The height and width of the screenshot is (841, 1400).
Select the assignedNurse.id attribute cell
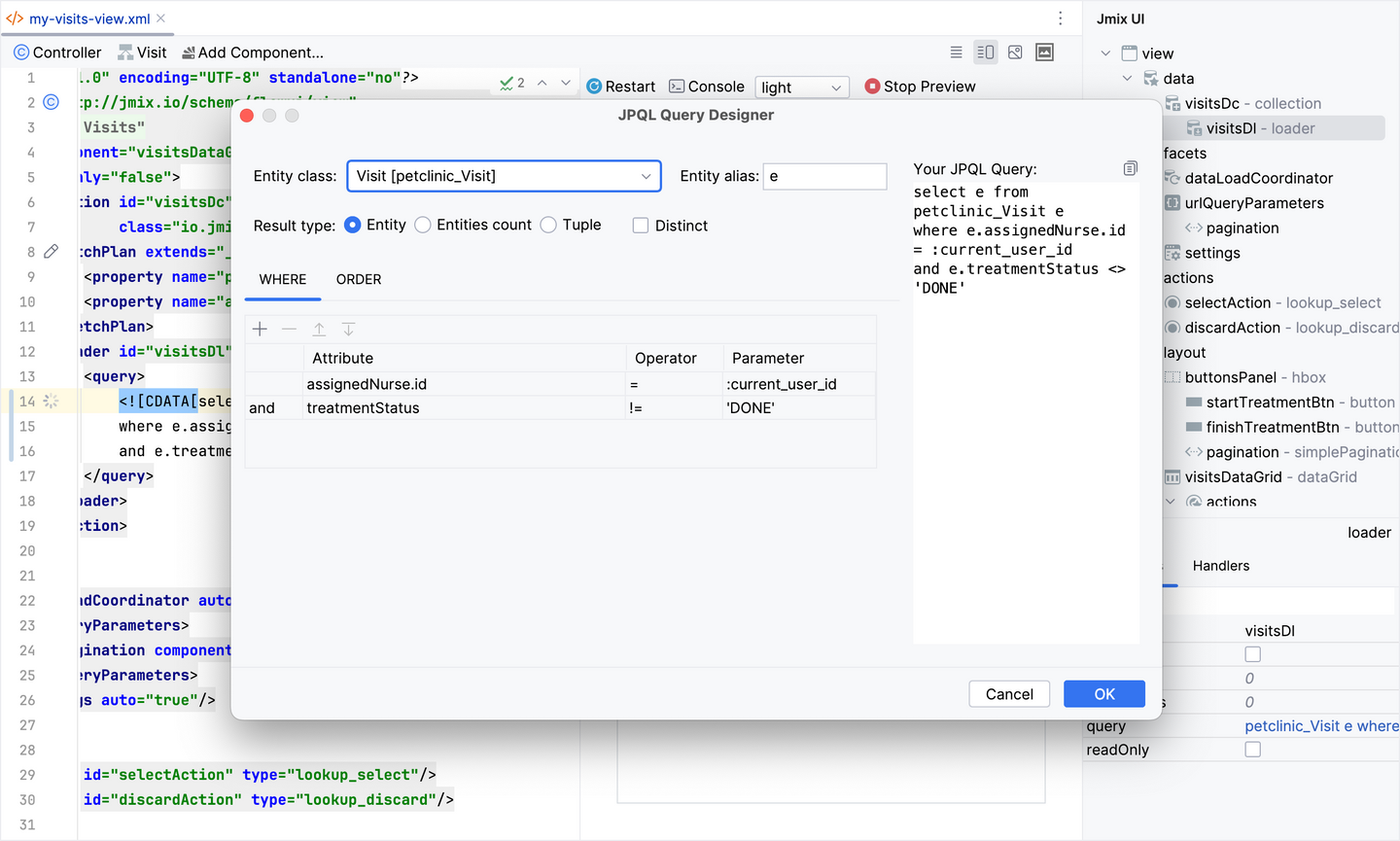(x=464, y=384)
